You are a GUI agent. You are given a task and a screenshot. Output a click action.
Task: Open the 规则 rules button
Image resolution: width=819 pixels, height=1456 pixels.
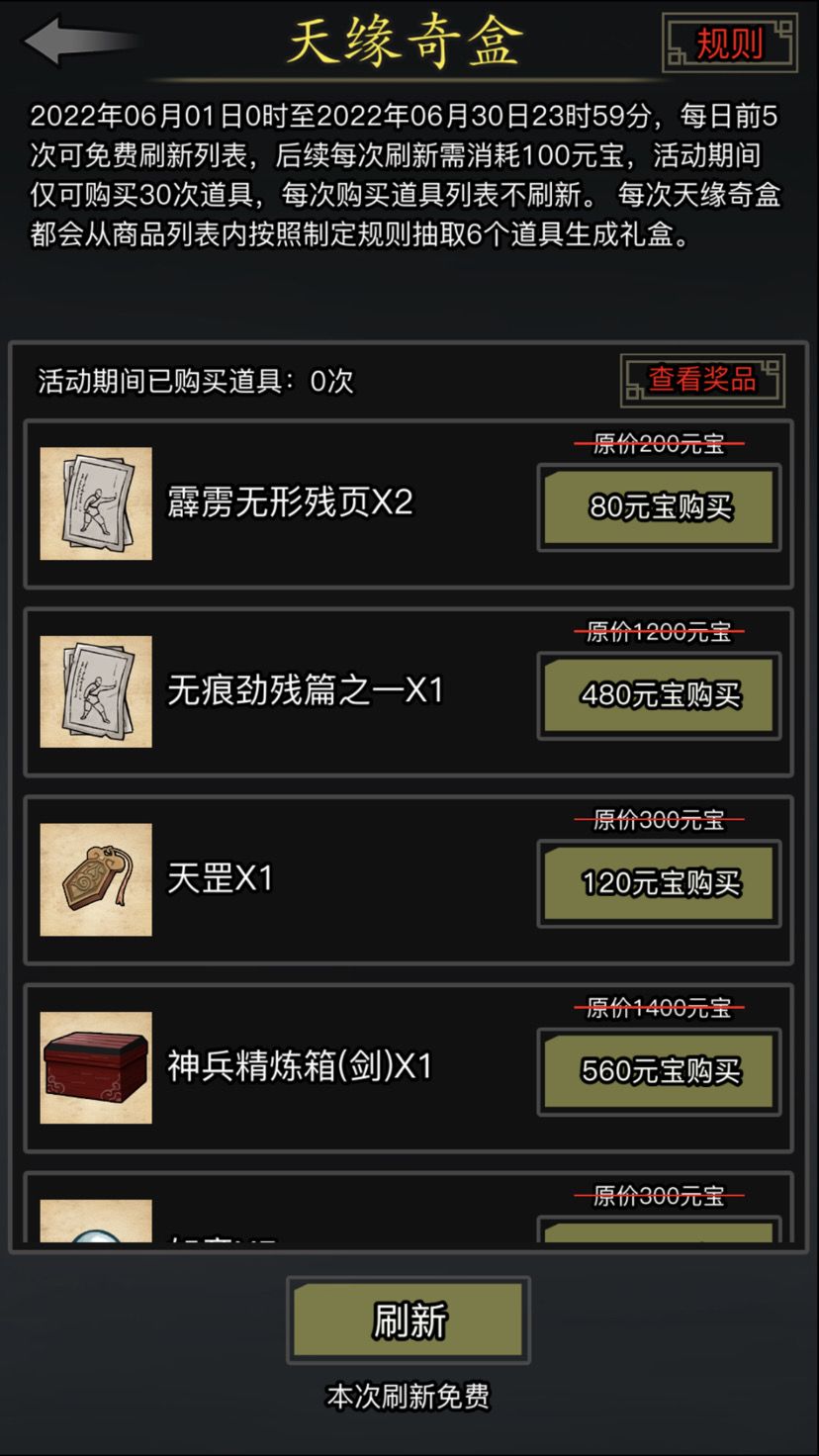pos(730,44)
